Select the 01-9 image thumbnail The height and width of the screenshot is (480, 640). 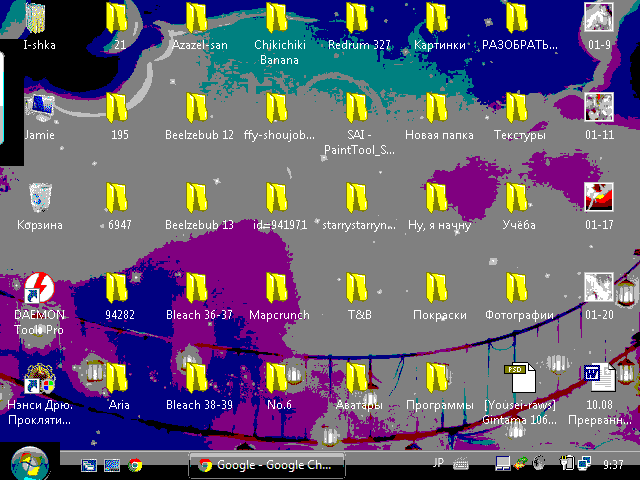click(599, 18)
